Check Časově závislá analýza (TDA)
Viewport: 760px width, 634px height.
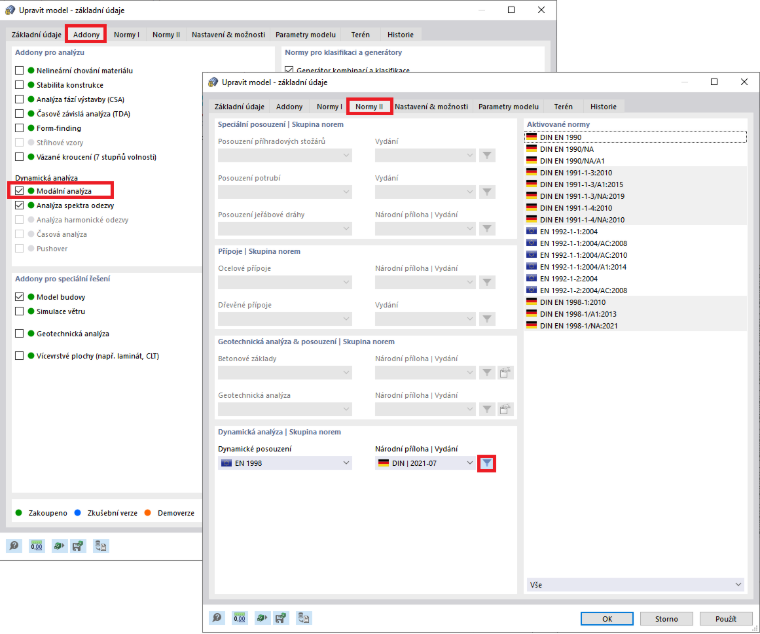point(19,113)
